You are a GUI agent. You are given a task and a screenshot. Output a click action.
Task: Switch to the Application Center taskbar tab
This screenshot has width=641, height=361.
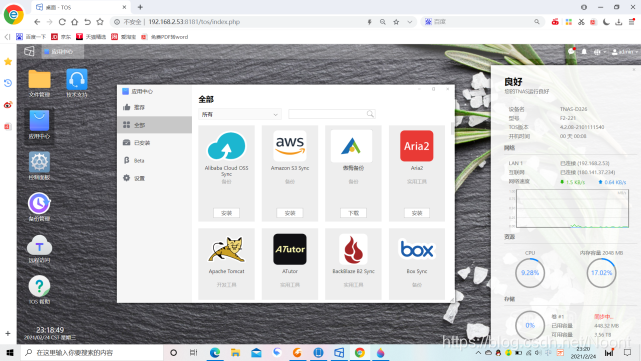(x=63, y=52)
